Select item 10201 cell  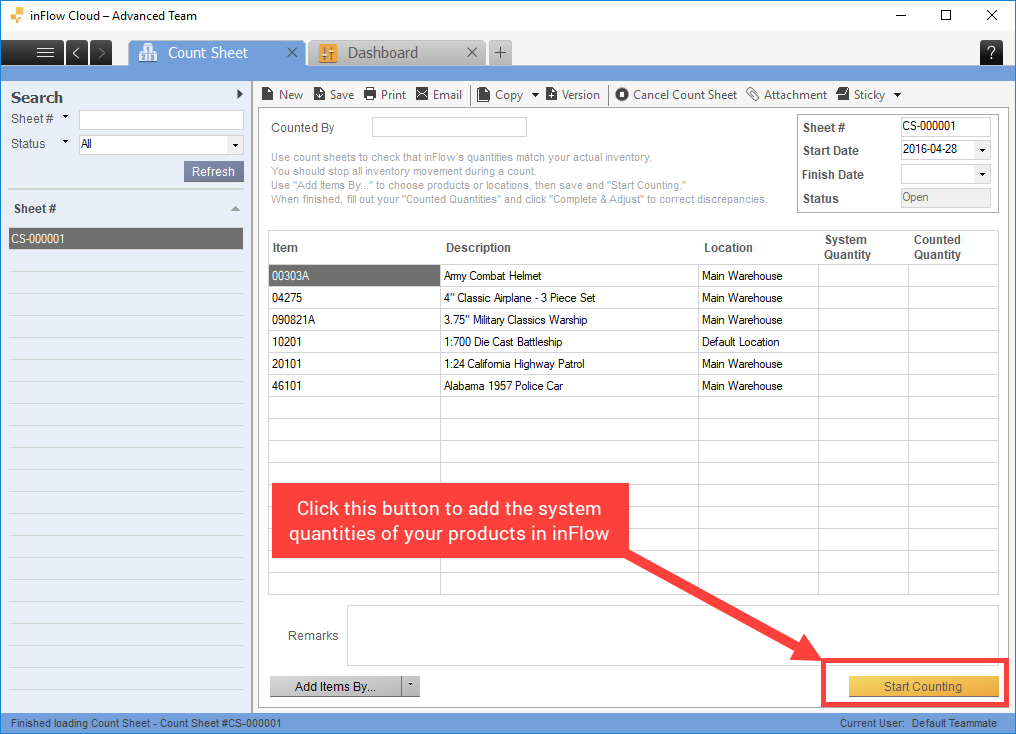[x=354, y=342]
